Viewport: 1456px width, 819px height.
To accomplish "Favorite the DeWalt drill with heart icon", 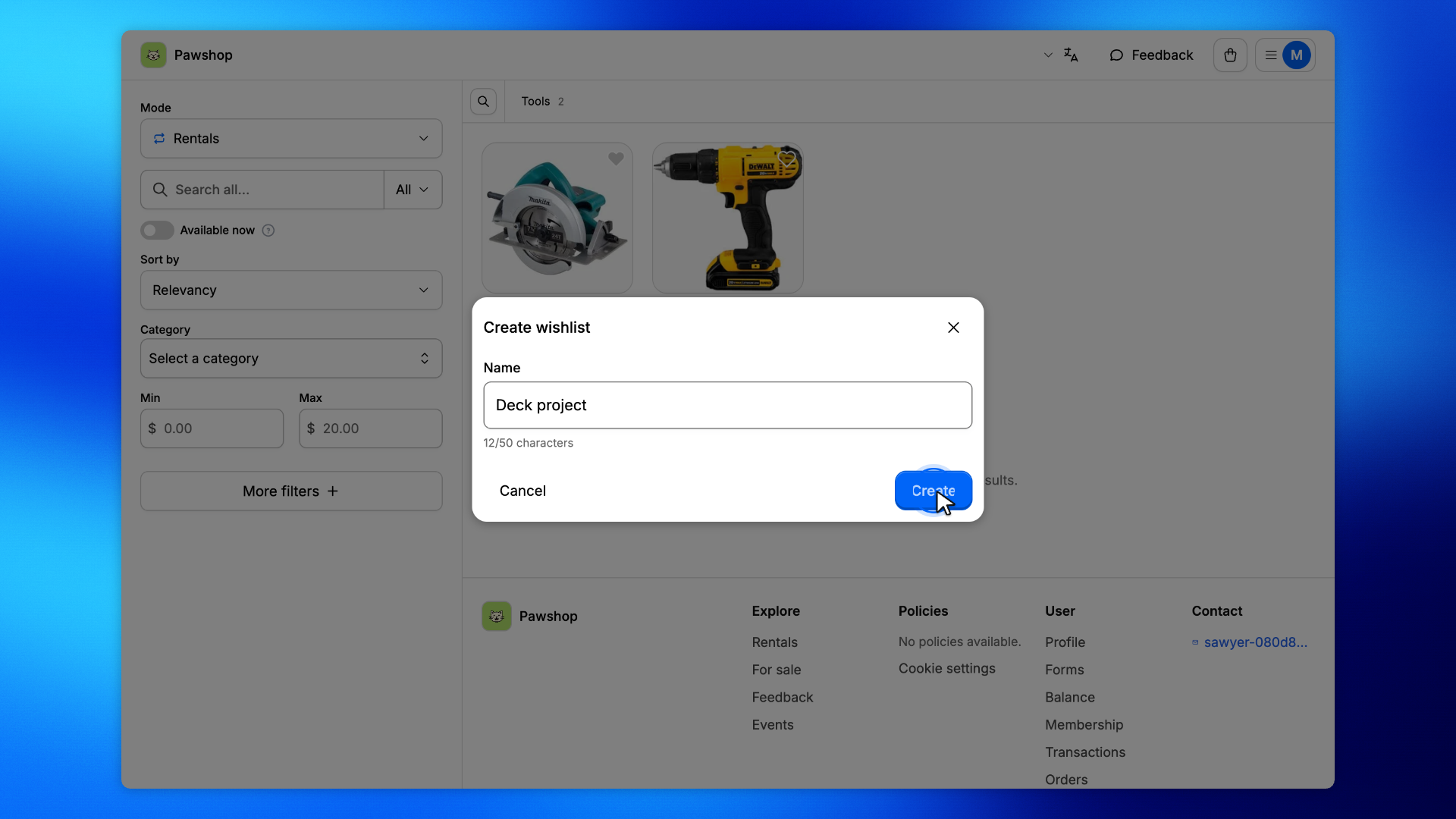I will 786,159.
